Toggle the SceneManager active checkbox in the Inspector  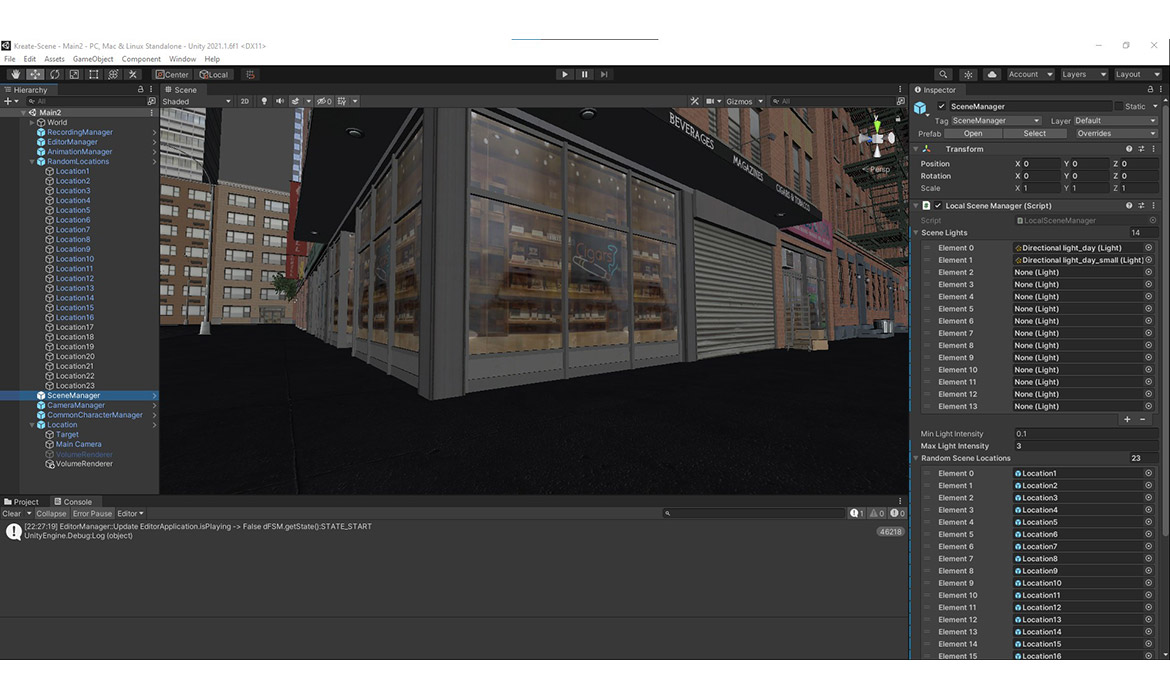point(941,106)
